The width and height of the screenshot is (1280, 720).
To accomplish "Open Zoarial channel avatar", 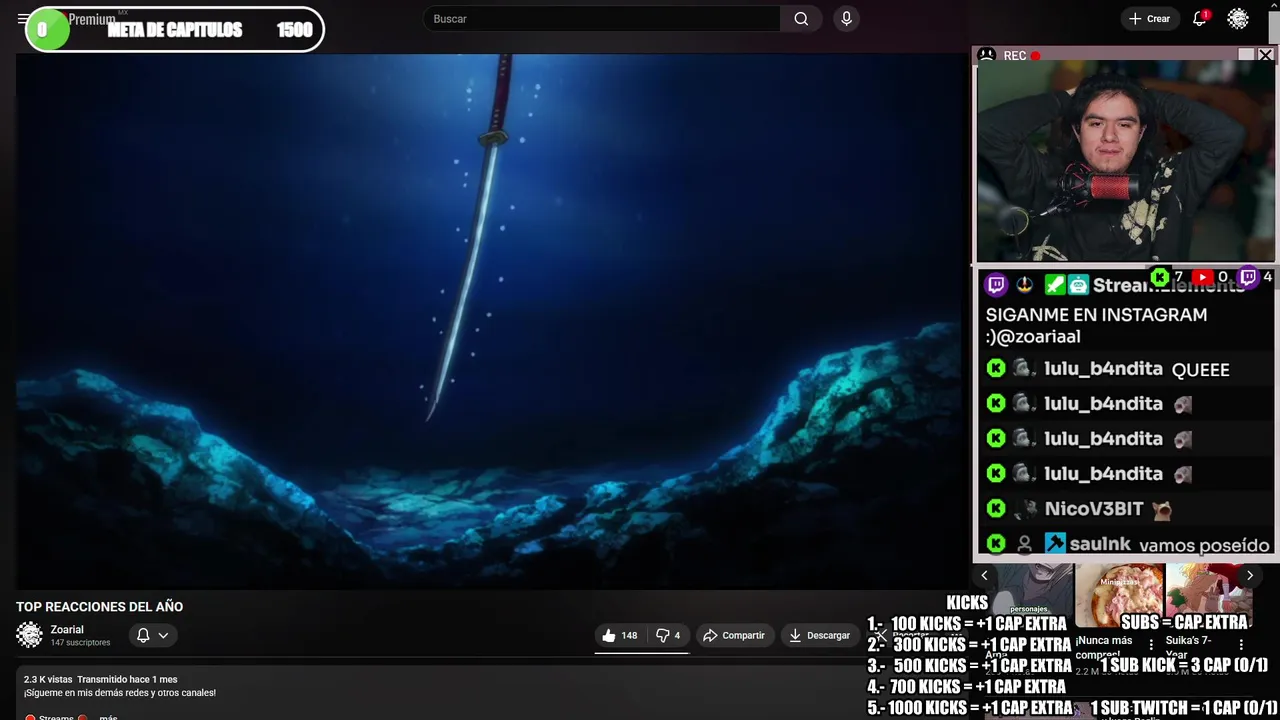I will 29,635.
